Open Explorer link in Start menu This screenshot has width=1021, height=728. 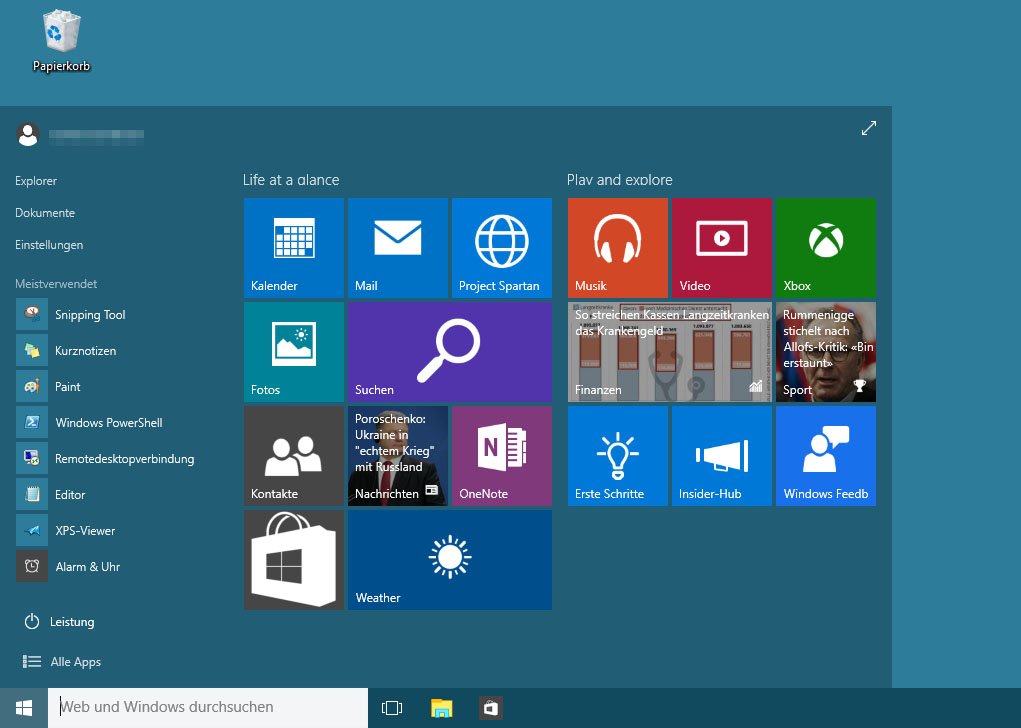coord(36,181)
